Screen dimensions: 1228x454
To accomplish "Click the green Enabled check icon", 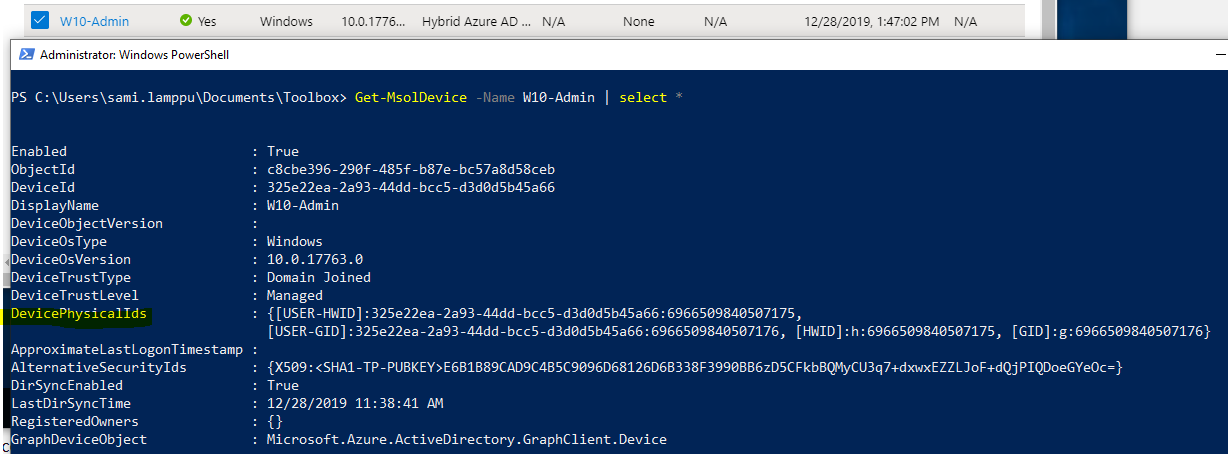I will click(x=186, y=21).
